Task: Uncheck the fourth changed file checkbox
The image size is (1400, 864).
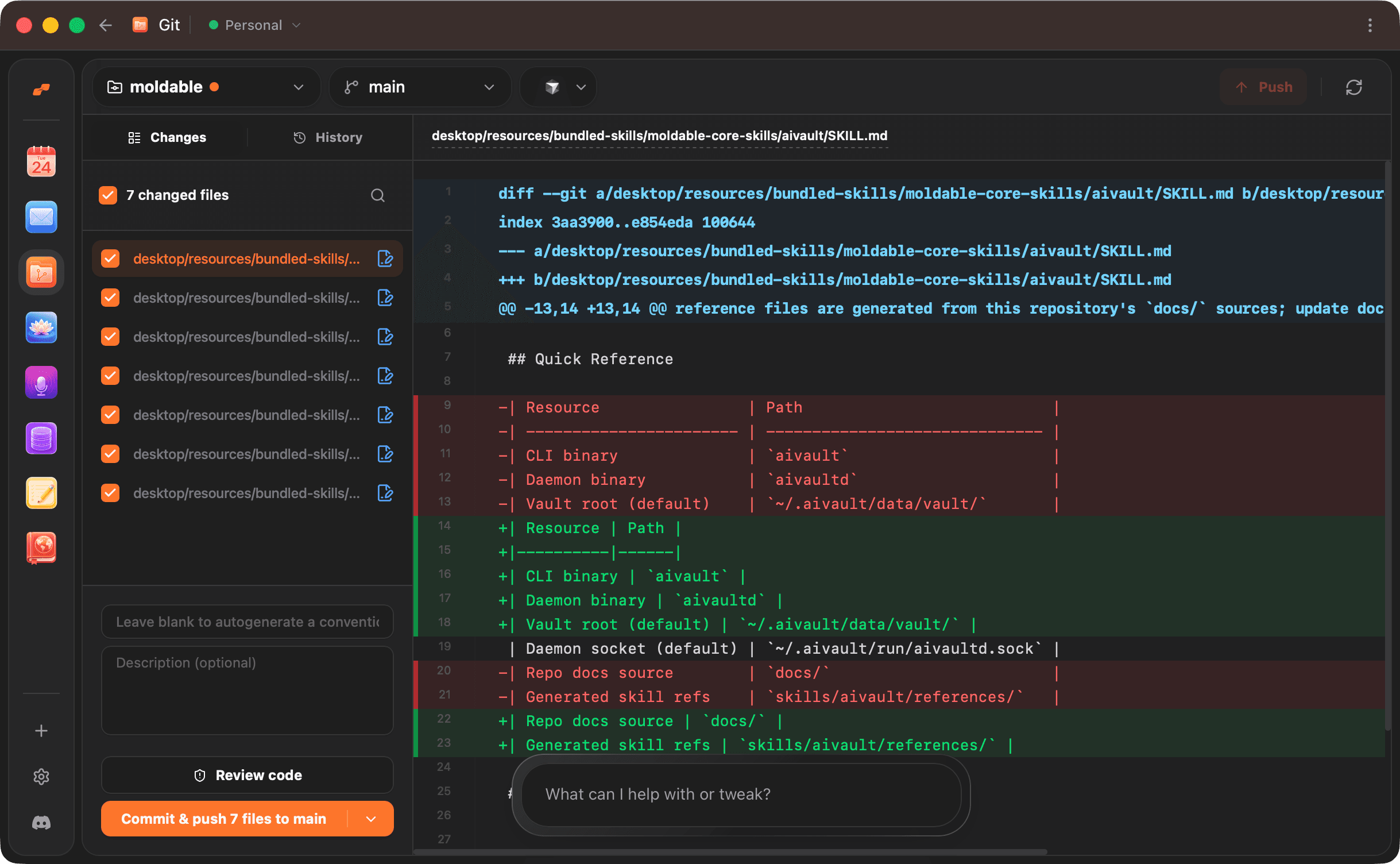Action: click(110, 376)
